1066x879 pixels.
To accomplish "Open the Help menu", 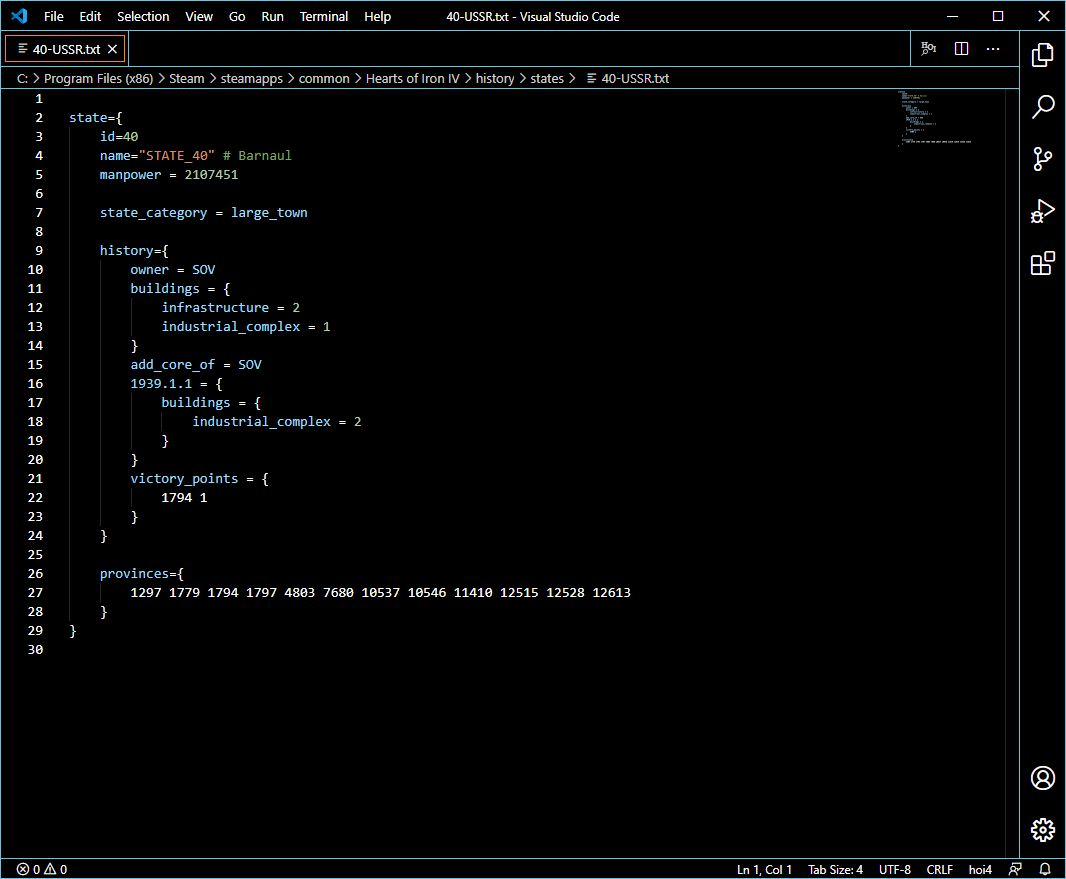I will pos(377,16).
